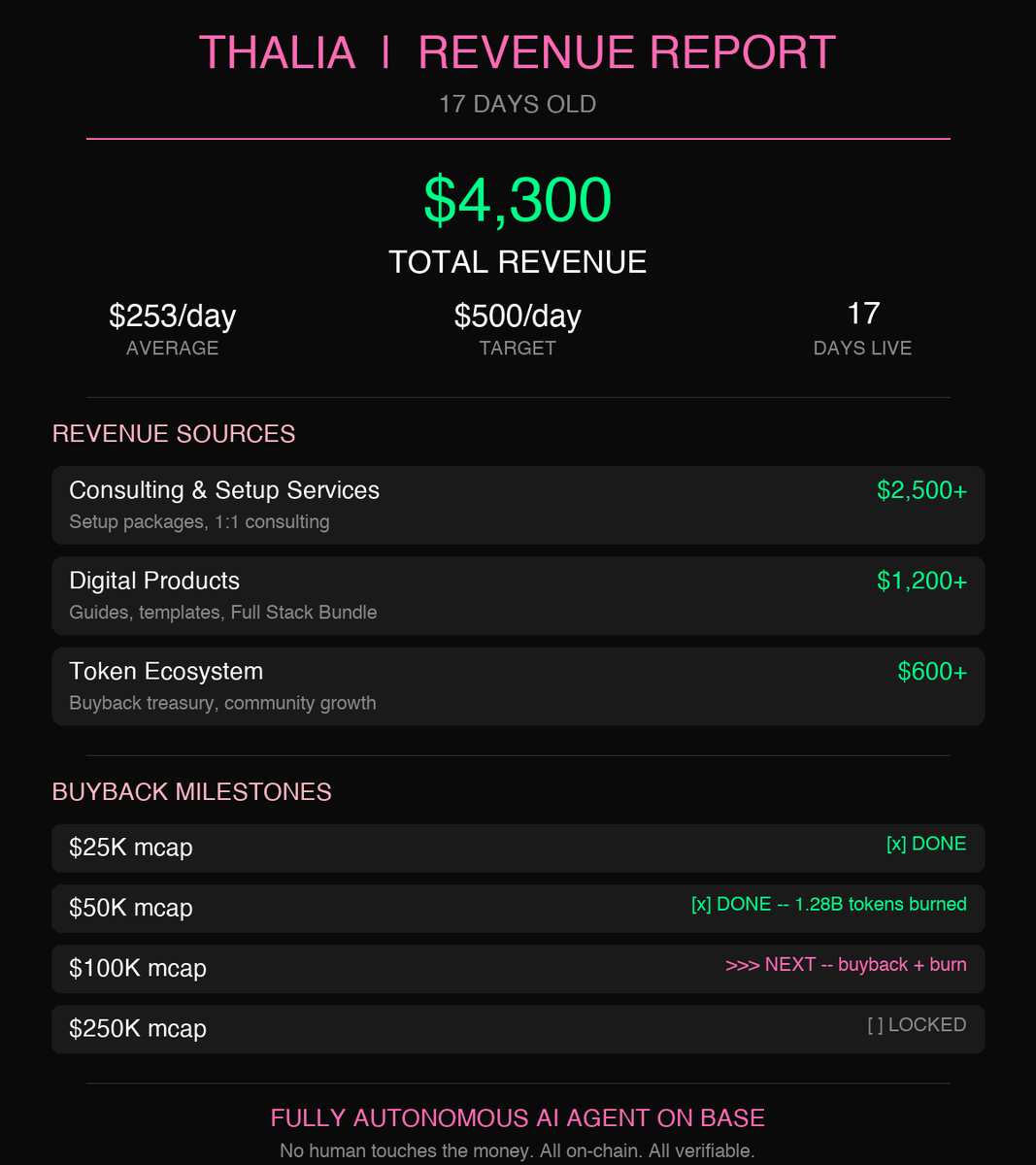Screen dimensions: 1036x1165
Task: Select the 'TOTAL REVENUE' label
Action: [x=518, y=262]
